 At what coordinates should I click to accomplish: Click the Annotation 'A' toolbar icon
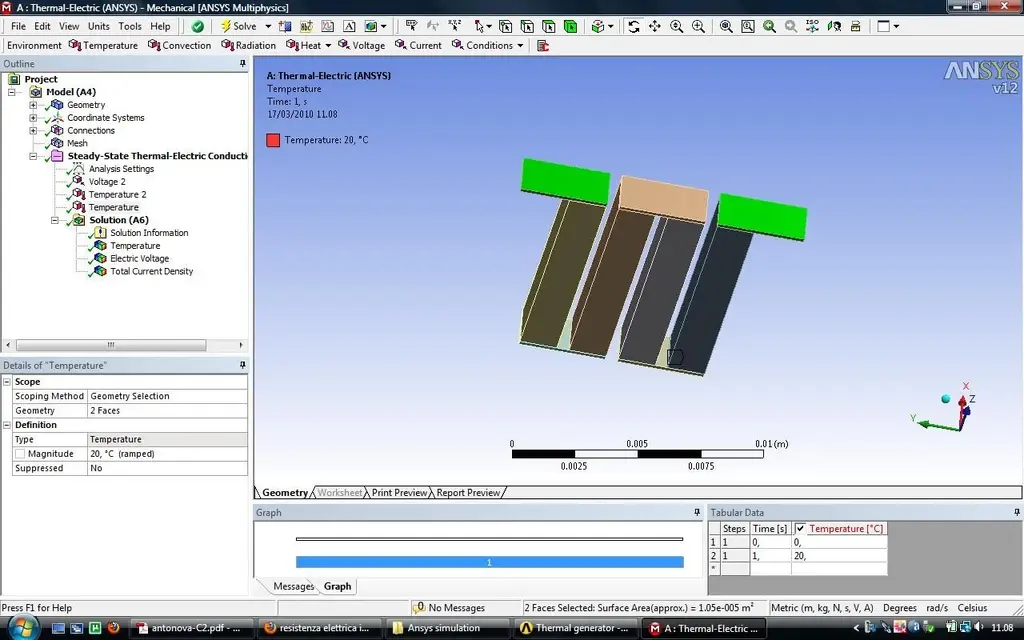pos(349,26)
